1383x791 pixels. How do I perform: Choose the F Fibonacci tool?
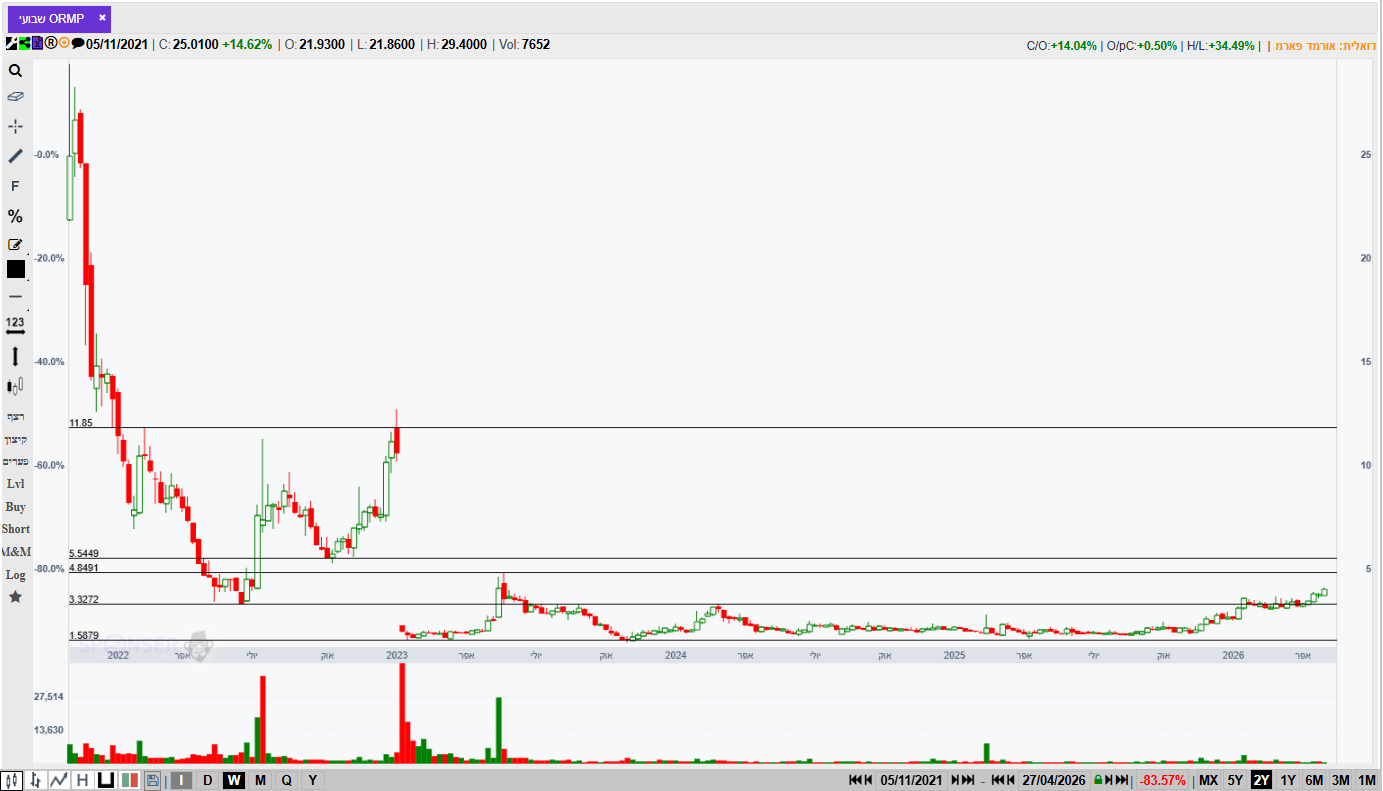point(15,186)
